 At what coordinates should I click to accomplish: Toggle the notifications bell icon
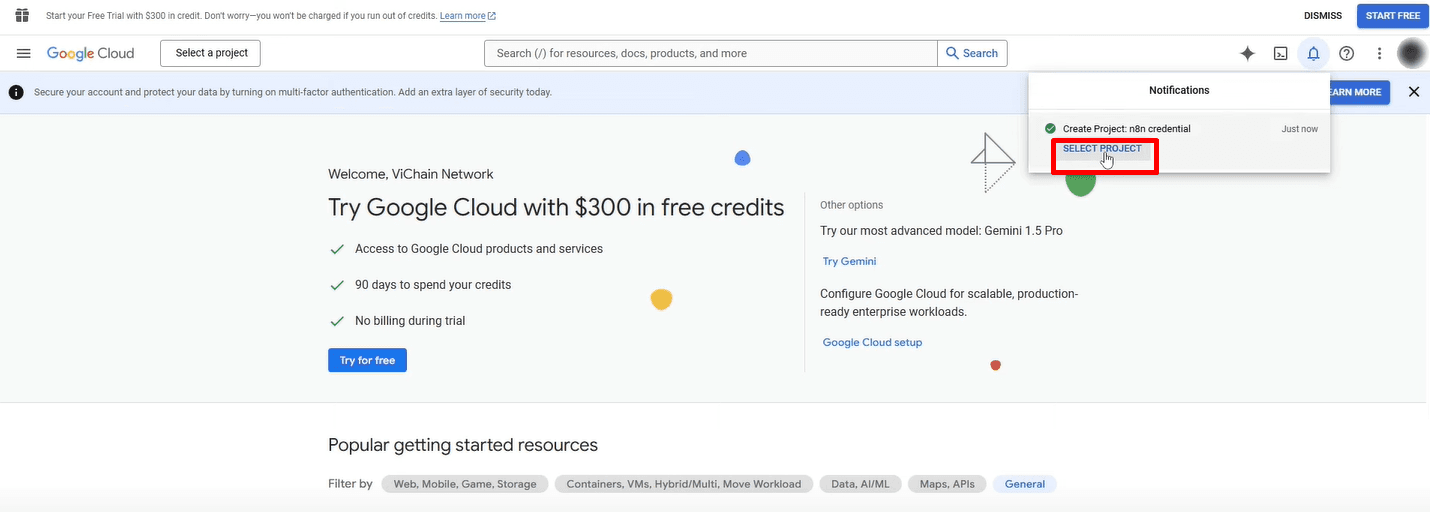[1313, 54]
